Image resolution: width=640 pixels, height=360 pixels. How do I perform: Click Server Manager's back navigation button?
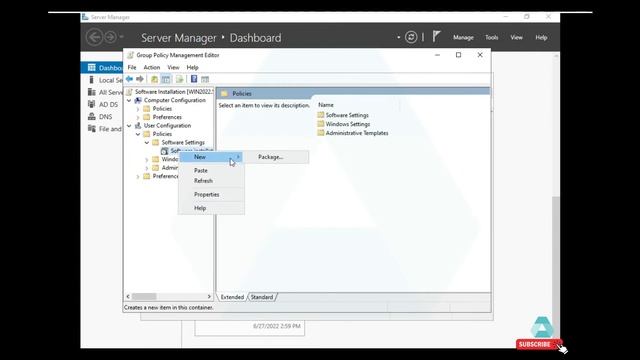point(94,37)
